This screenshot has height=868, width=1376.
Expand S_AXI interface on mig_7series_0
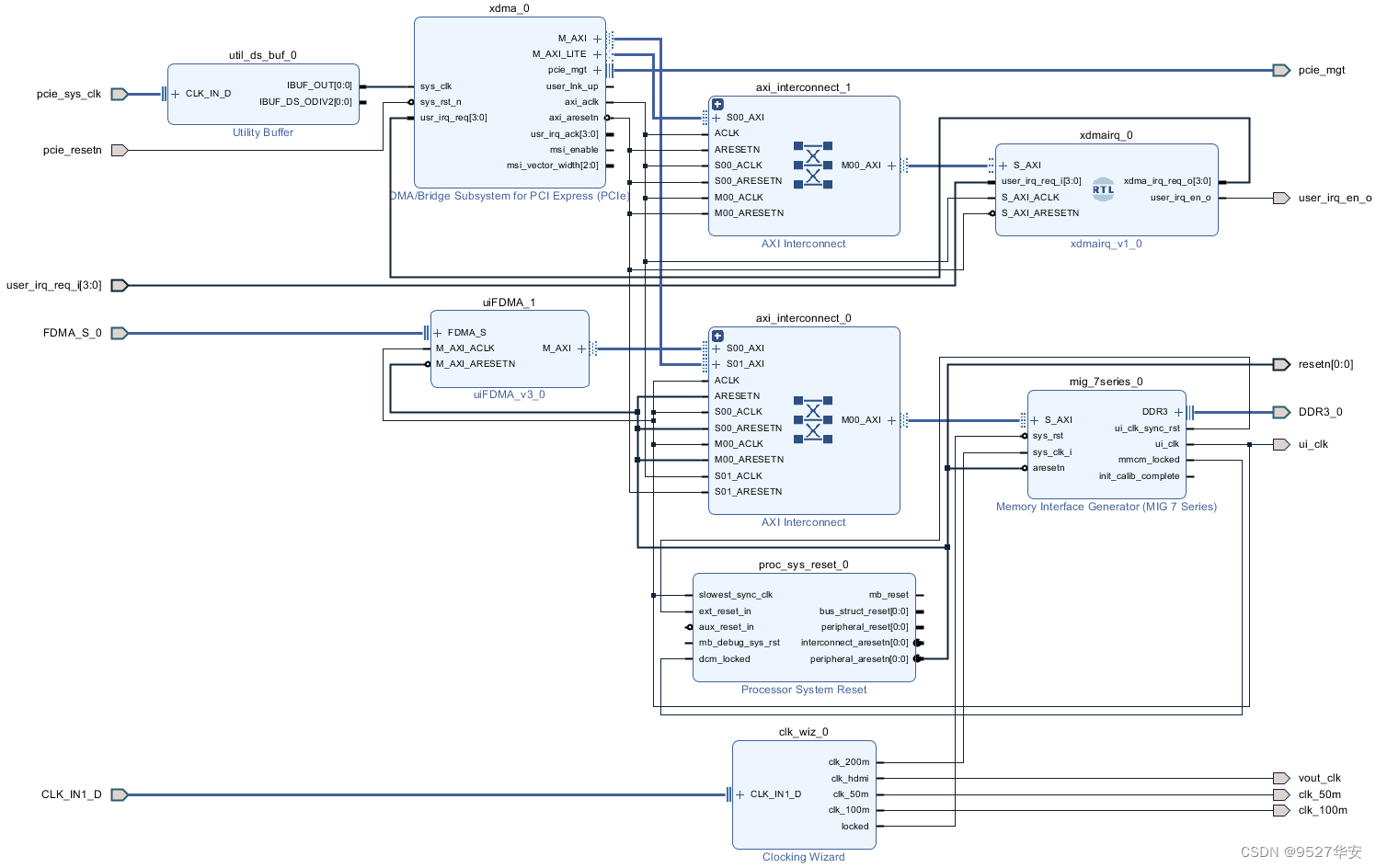[1035, 420]
